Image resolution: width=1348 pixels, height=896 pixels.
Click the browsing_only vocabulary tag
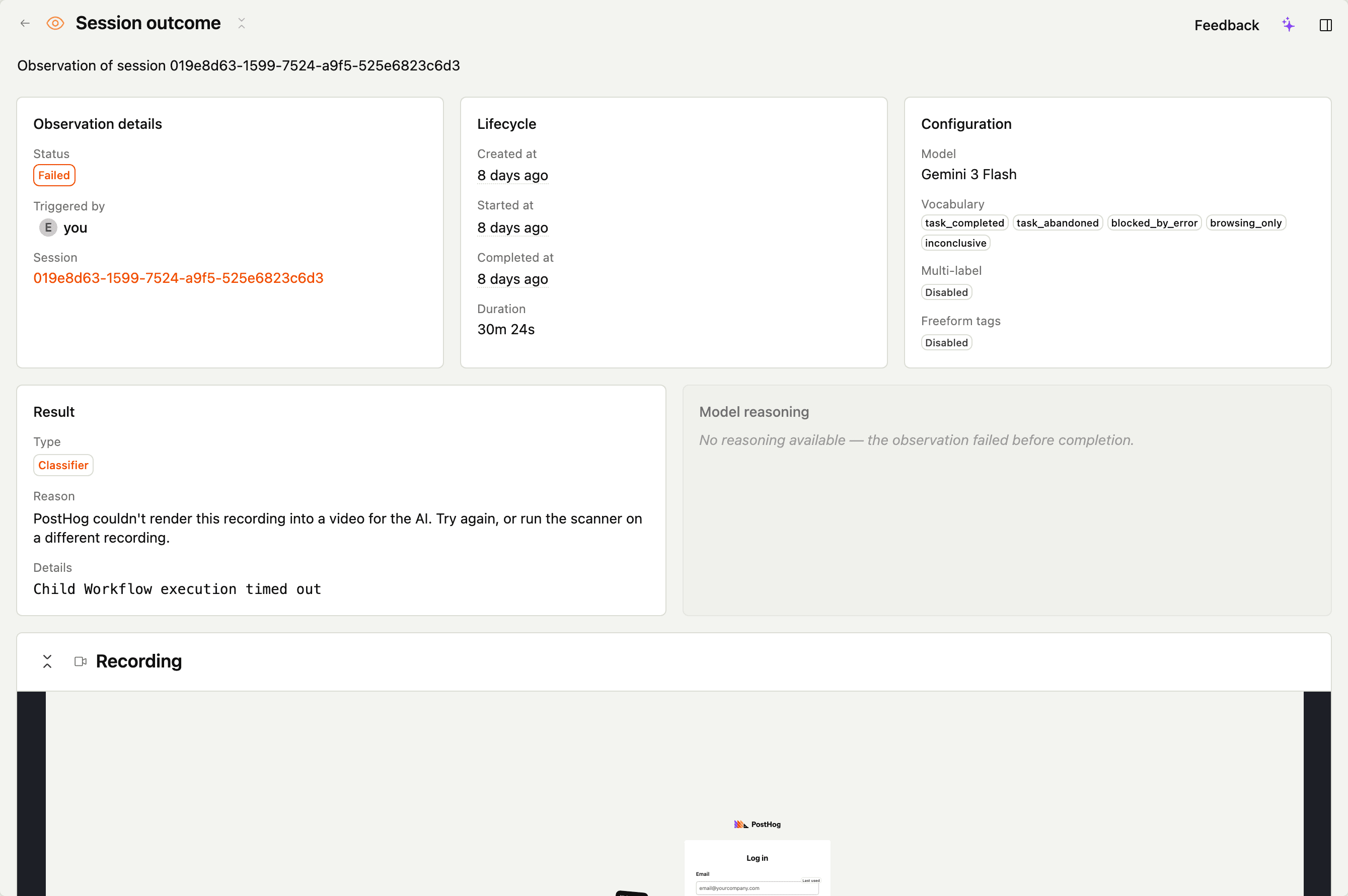point(1246,223)
